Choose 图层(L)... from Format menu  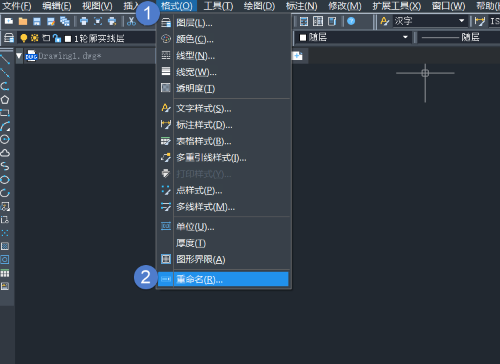click(223, 23)
